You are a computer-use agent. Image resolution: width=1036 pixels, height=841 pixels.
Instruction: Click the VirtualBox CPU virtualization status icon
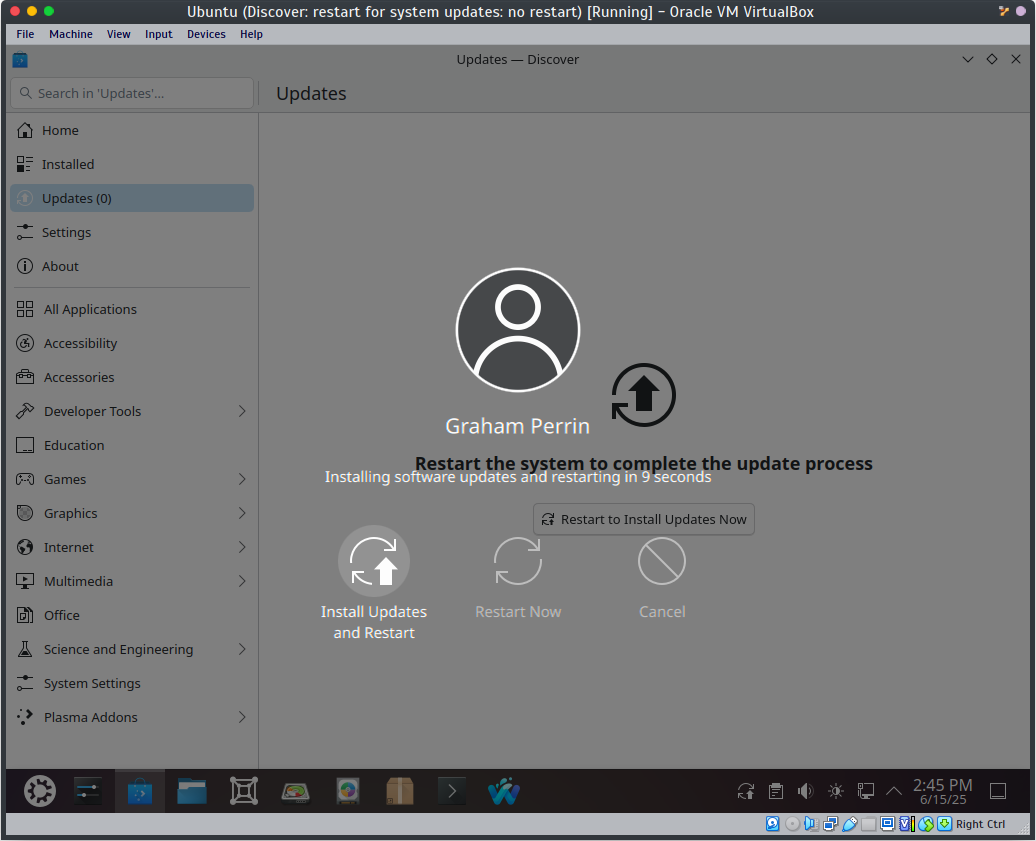tap(906, 824)
